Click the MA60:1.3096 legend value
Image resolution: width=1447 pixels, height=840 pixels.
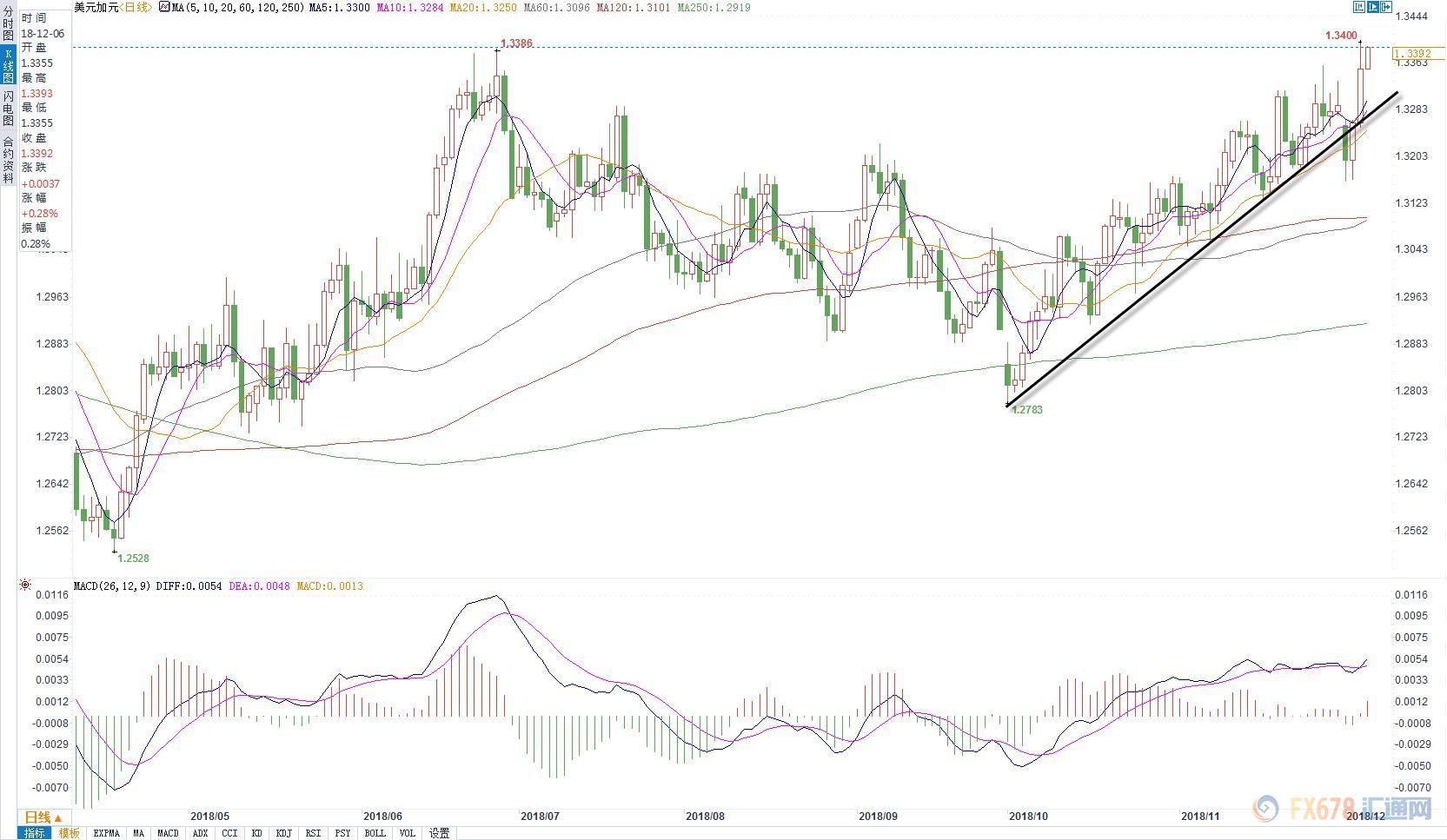click(555, 7)
